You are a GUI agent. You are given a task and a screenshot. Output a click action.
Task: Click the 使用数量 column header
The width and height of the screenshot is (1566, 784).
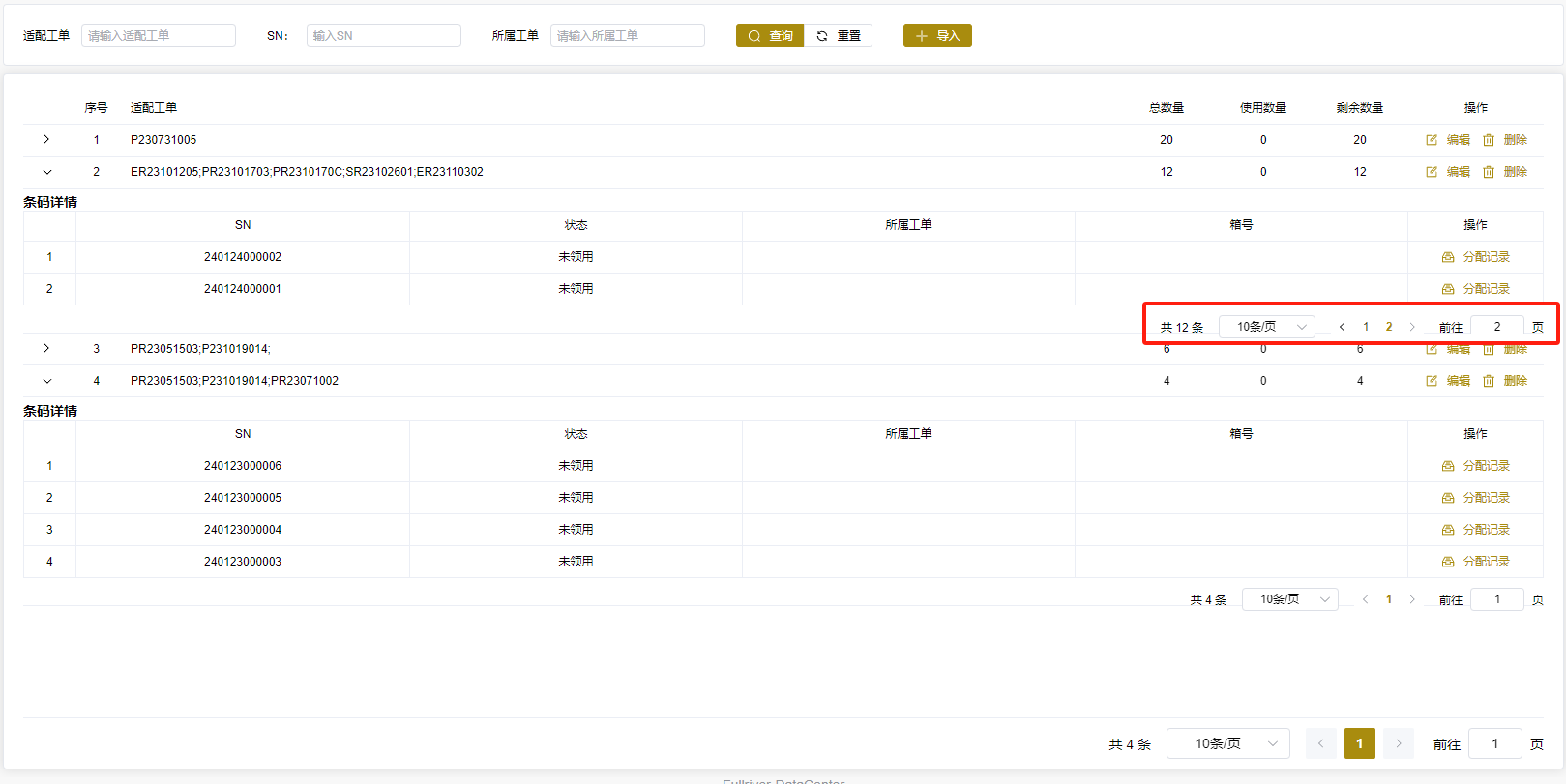pyautogui.click(x=1263, y=108)
